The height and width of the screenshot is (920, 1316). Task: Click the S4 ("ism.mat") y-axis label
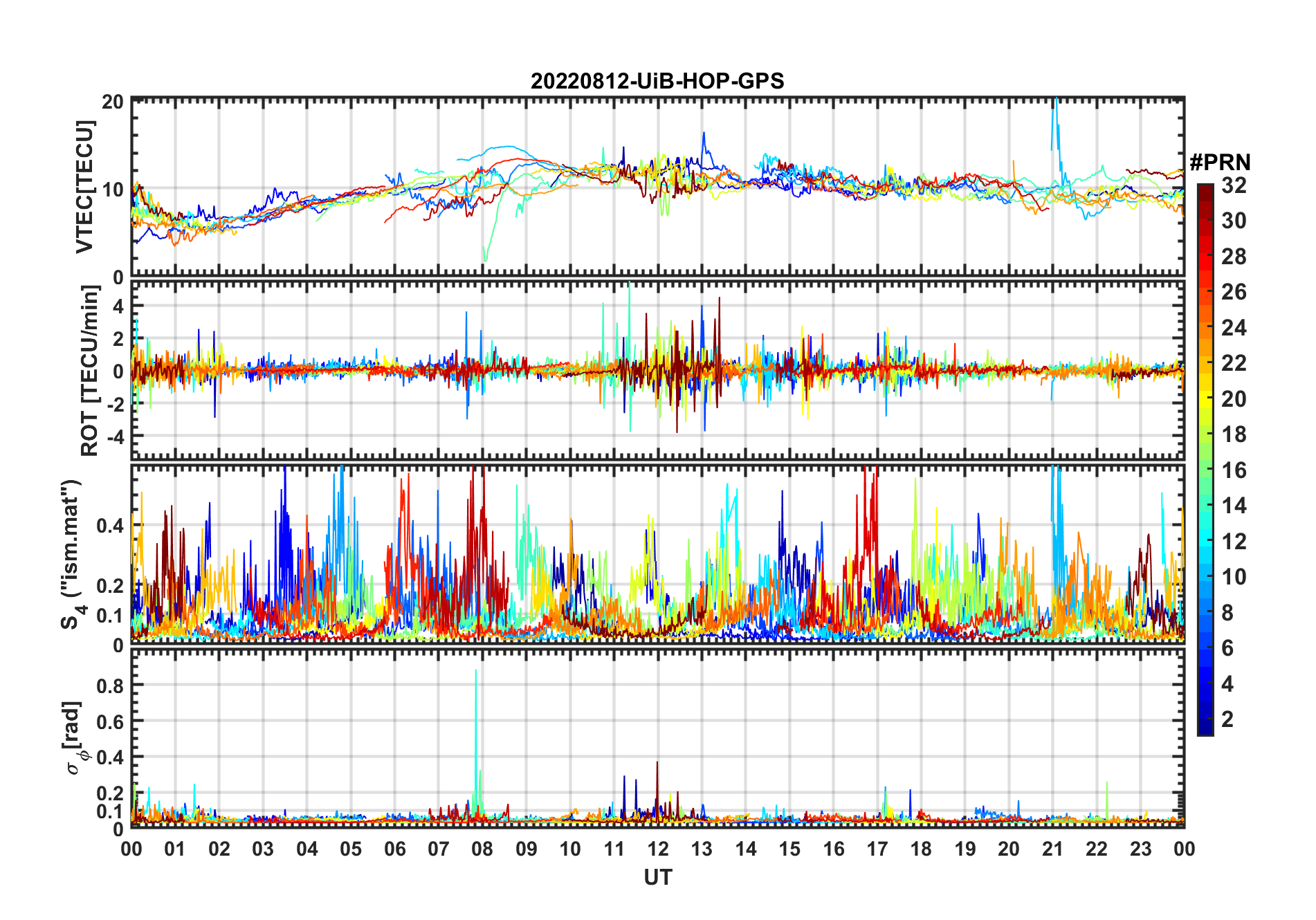tap(71, 555)
